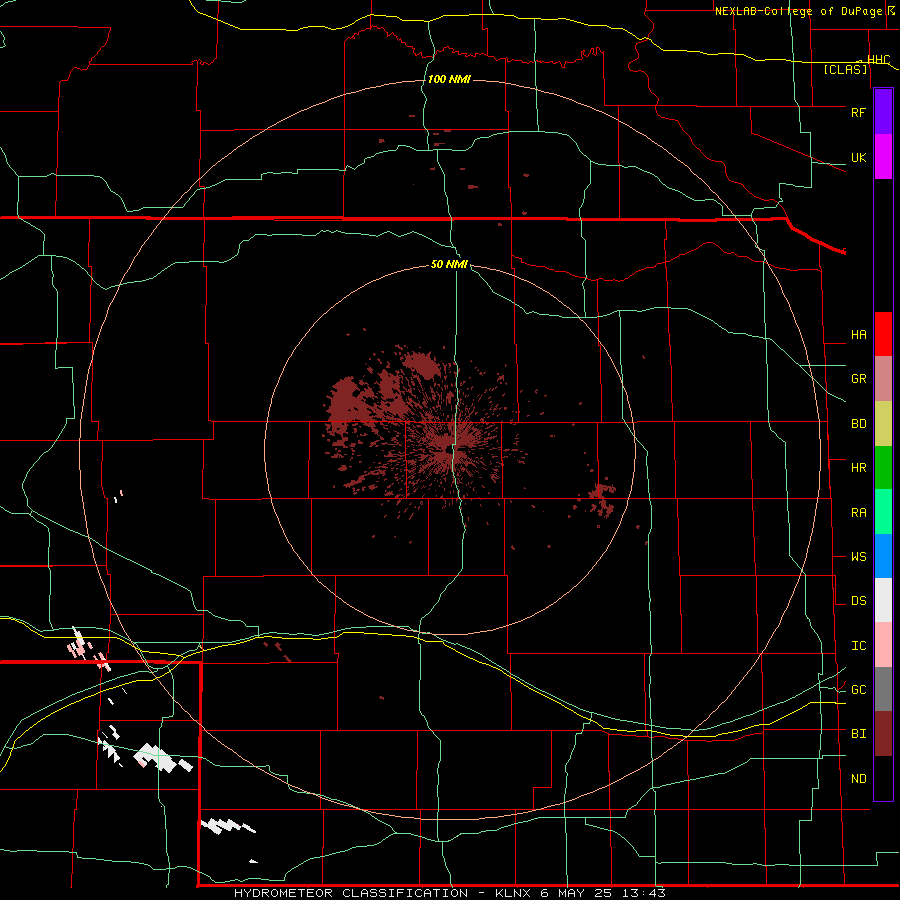The width and height of the screenshot is (900, 900).
Task: Click the 'BD' legend label
Action: pyautogui.click(x=858, y=424)
